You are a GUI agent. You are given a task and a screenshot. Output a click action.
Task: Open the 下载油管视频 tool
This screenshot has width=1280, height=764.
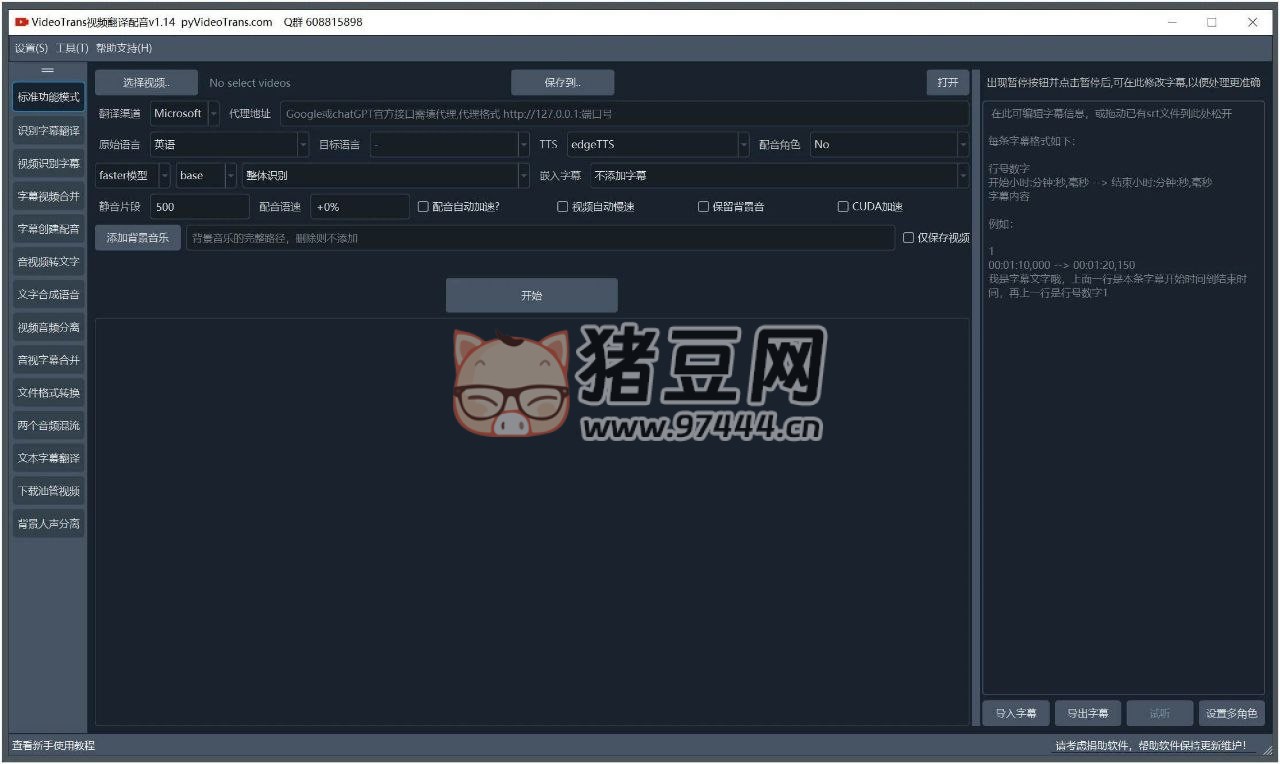(x=48, y=491)
